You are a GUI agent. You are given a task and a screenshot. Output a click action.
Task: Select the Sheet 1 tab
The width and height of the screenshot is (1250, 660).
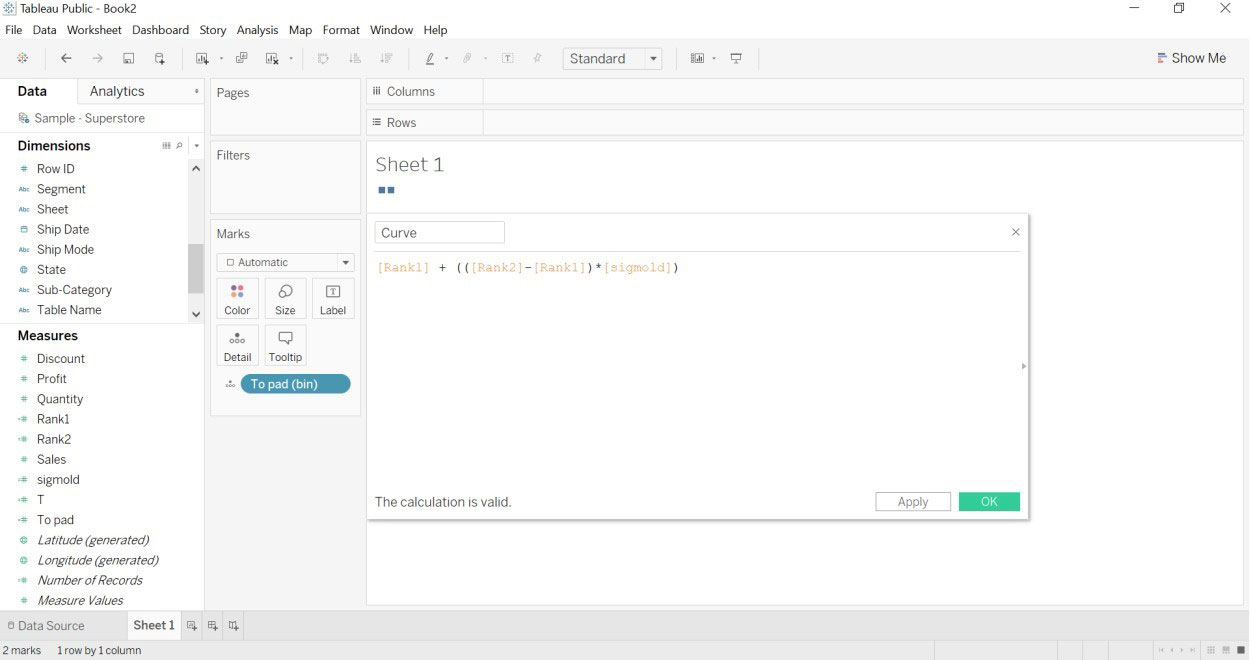(154, 625)
